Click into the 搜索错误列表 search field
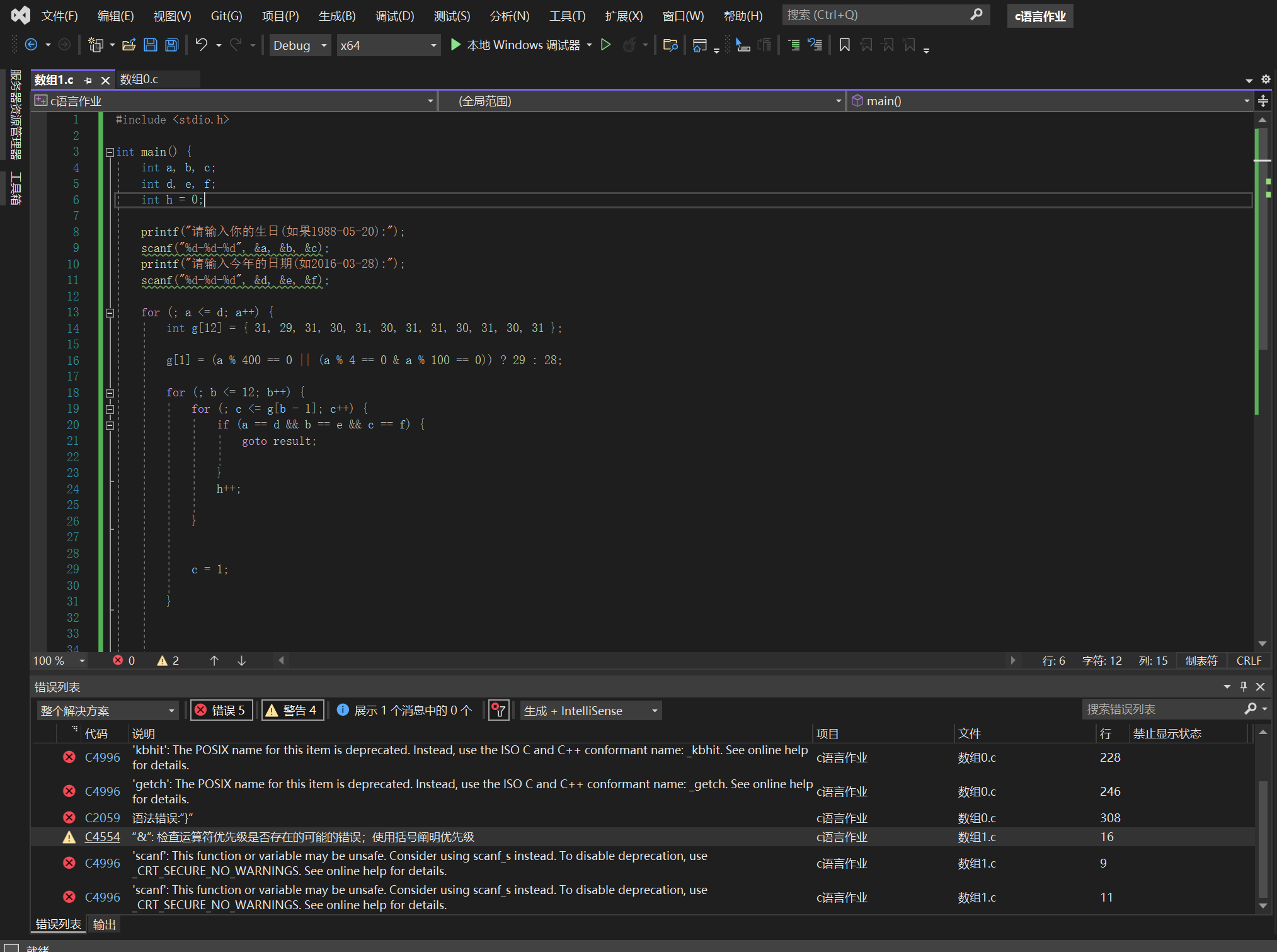 pos(1163,709)
